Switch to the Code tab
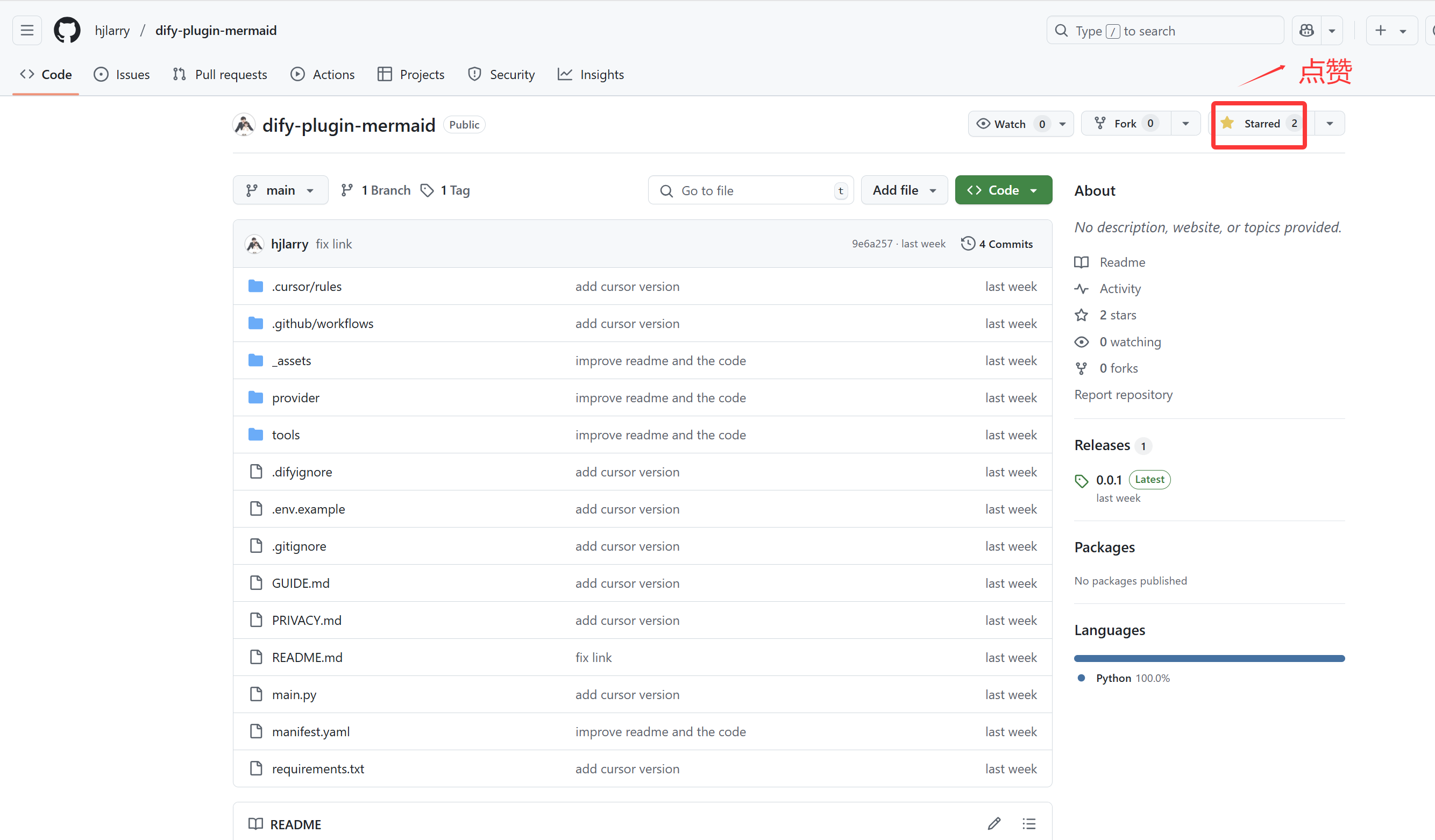This screenshot has width=1435, height=840. pyautogui.click(x=46, y=75)
